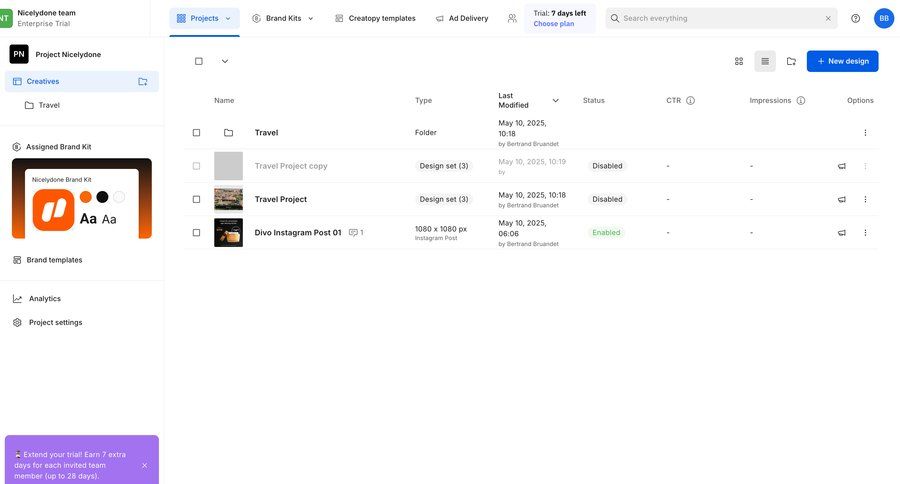Open options menu for Travel folder
This screenshot has width=900, height=484.
pyautogui.click(x=865, y=133)
